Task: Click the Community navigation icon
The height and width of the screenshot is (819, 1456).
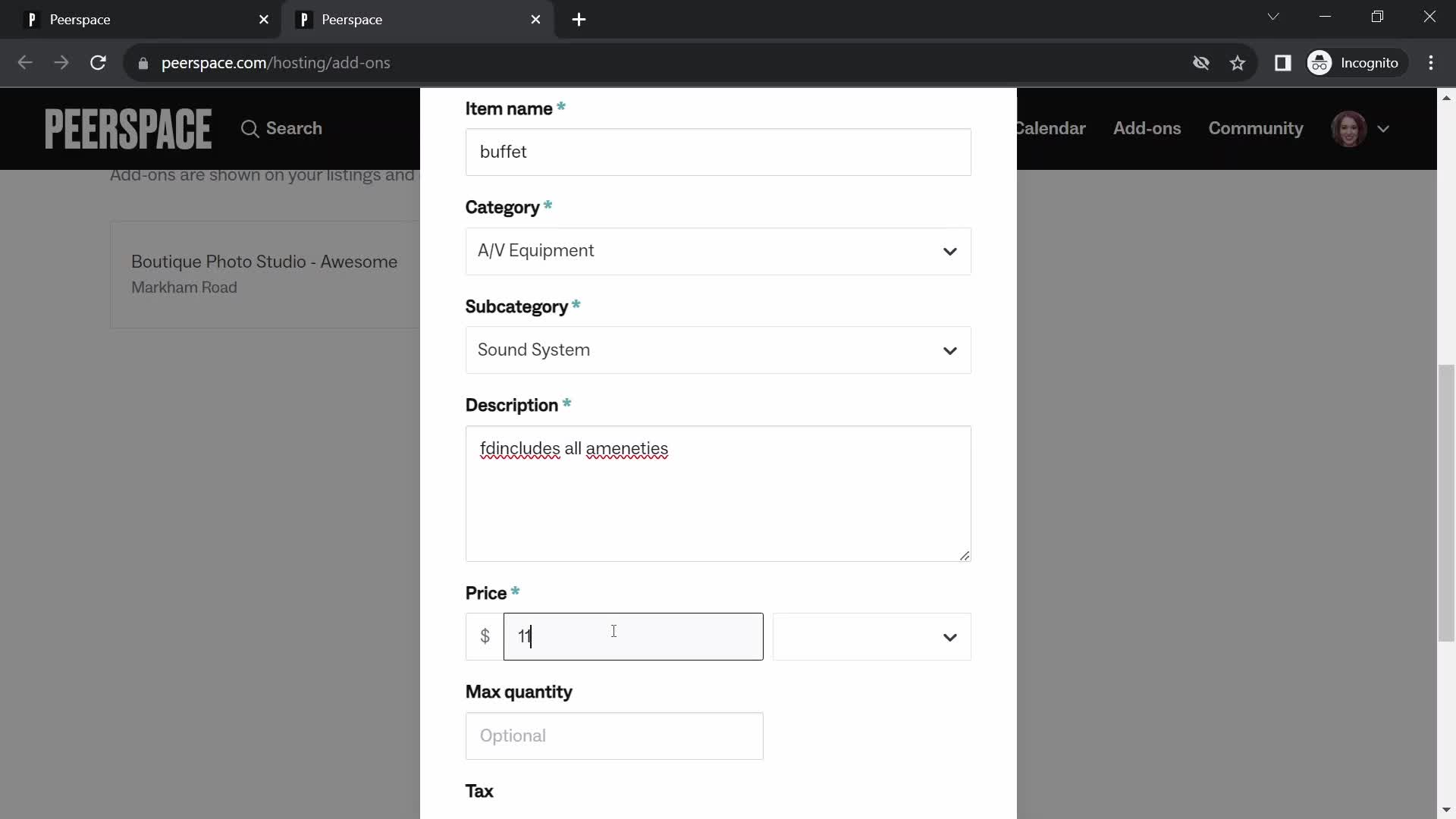Action: click(1256, 128)
